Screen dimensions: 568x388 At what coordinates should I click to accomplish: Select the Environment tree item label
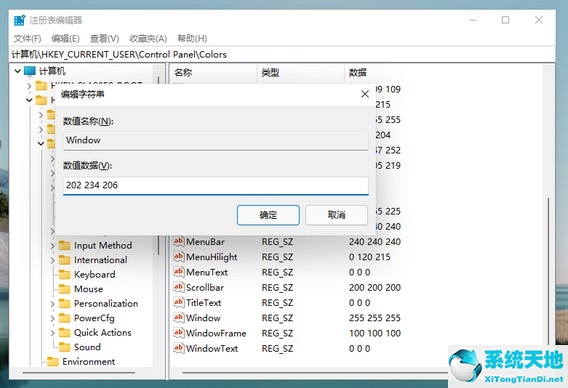[88, 362]
